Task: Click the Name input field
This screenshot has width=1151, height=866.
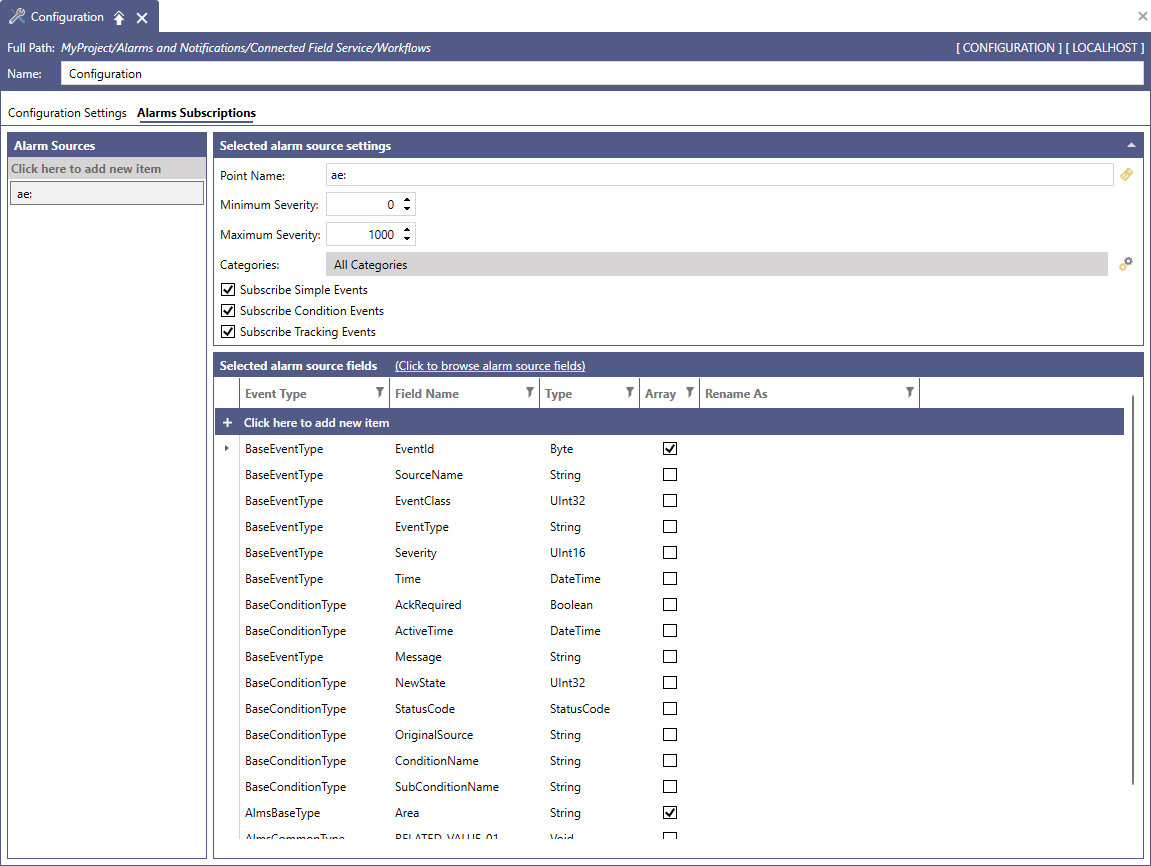Action: tap(602, 73)
